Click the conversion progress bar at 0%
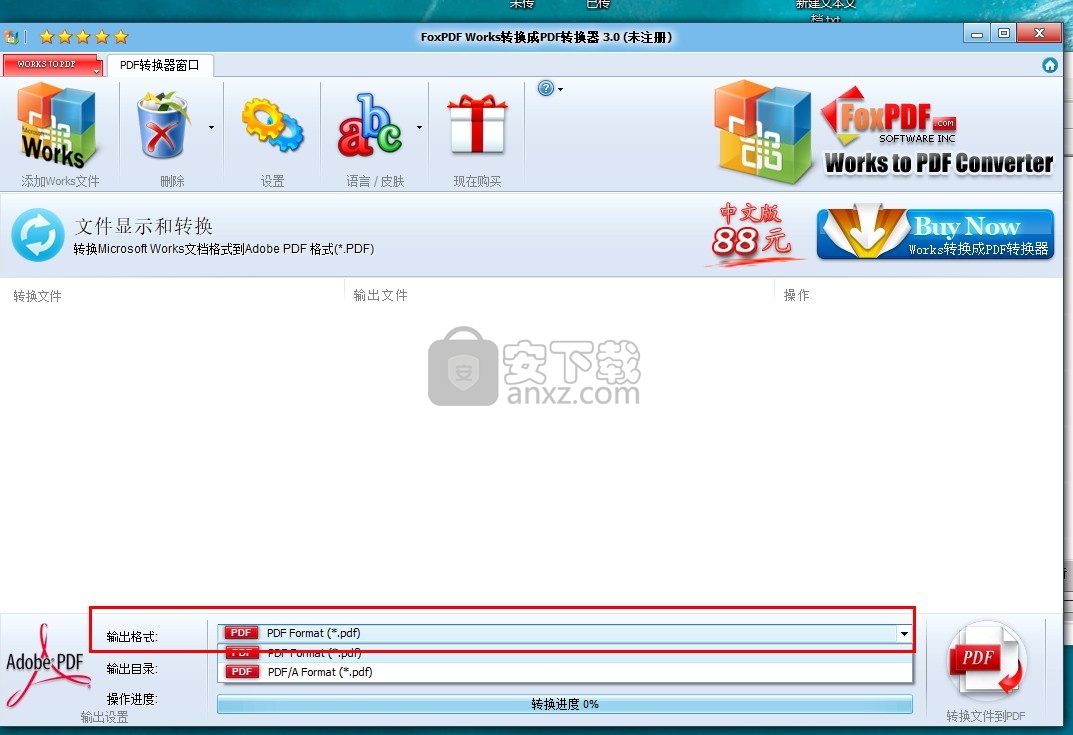Screen dimensions: 1073x735 (x=565, y=704)
